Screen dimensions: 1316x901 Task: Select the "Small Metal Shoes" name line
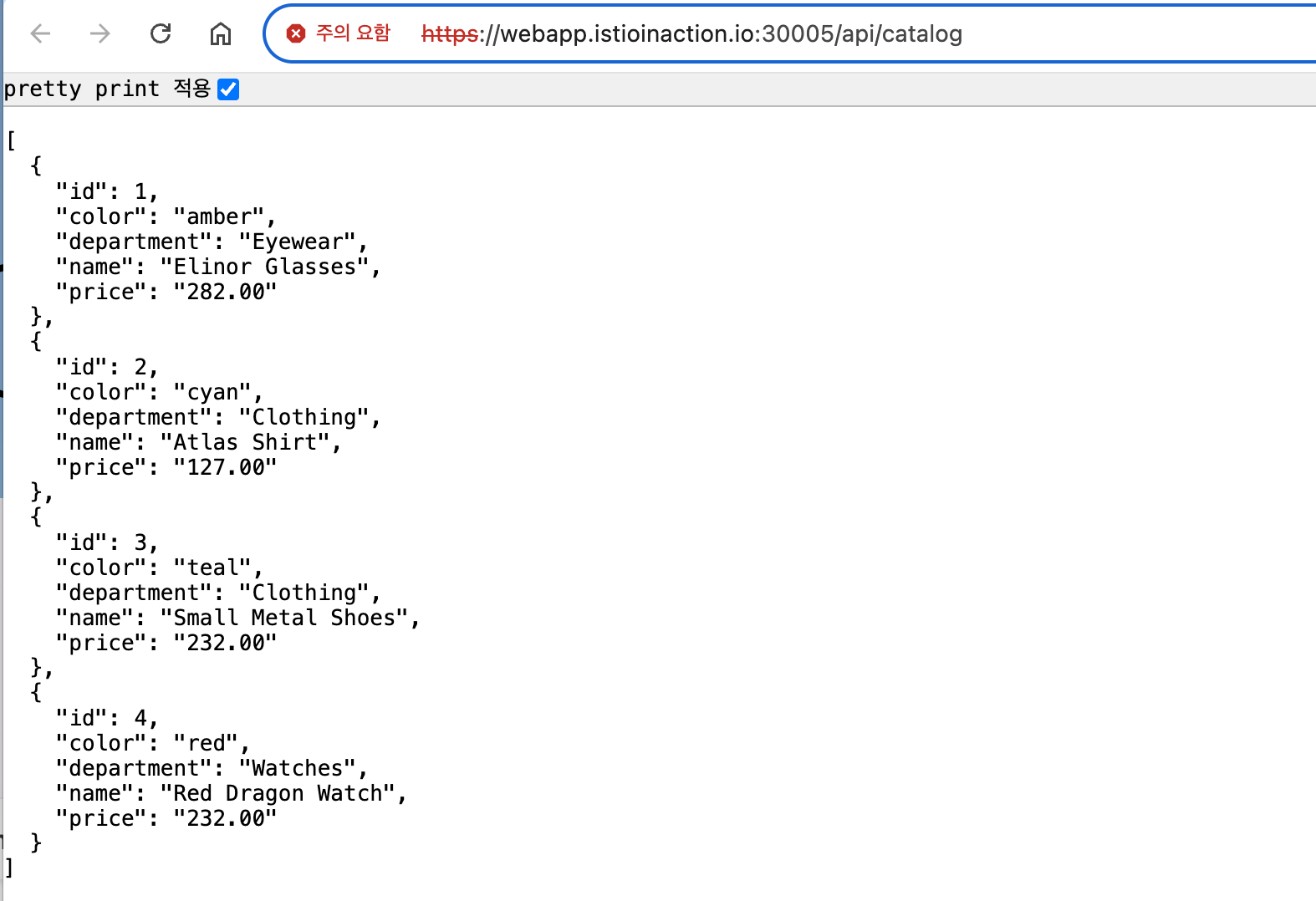click(237, 618)
